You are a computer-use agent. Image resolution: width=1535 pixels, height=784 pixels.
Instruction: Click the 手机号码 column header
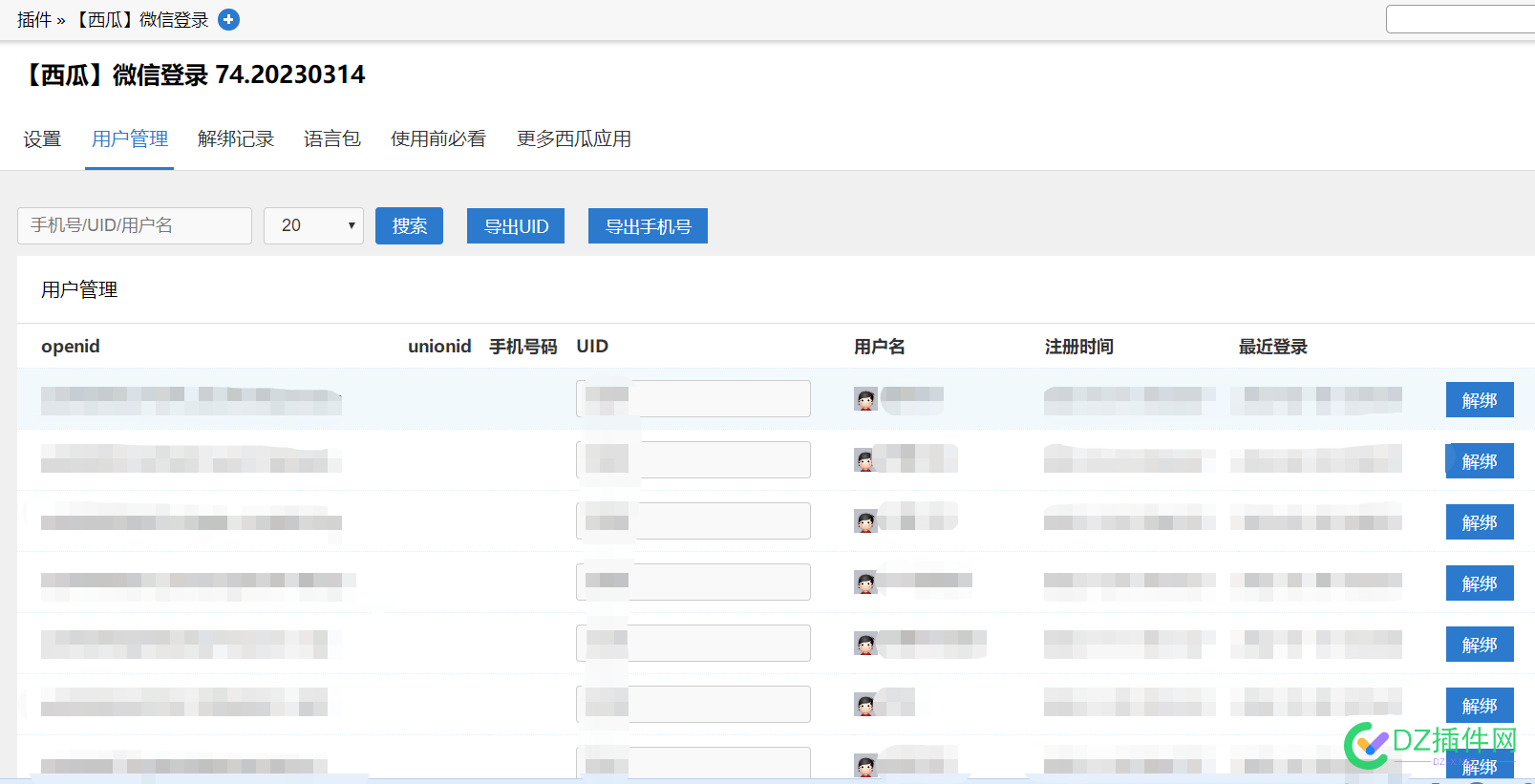pyautogui.click(x=523, y=347)
